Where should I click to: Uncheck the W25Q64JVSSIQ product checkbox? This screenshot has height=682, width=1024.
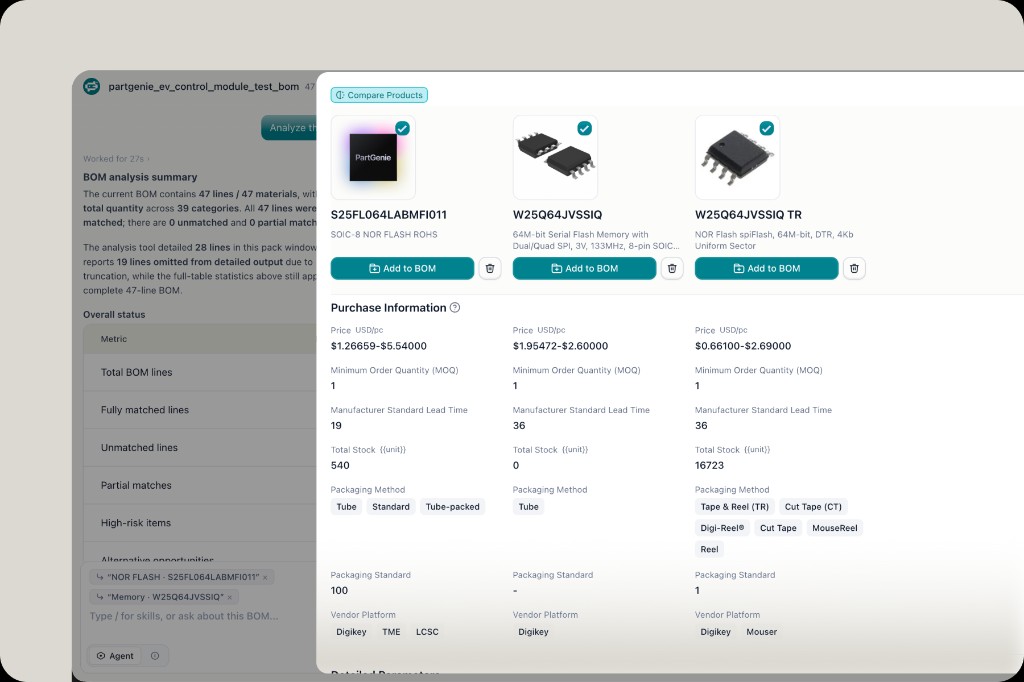coord(584,128)
